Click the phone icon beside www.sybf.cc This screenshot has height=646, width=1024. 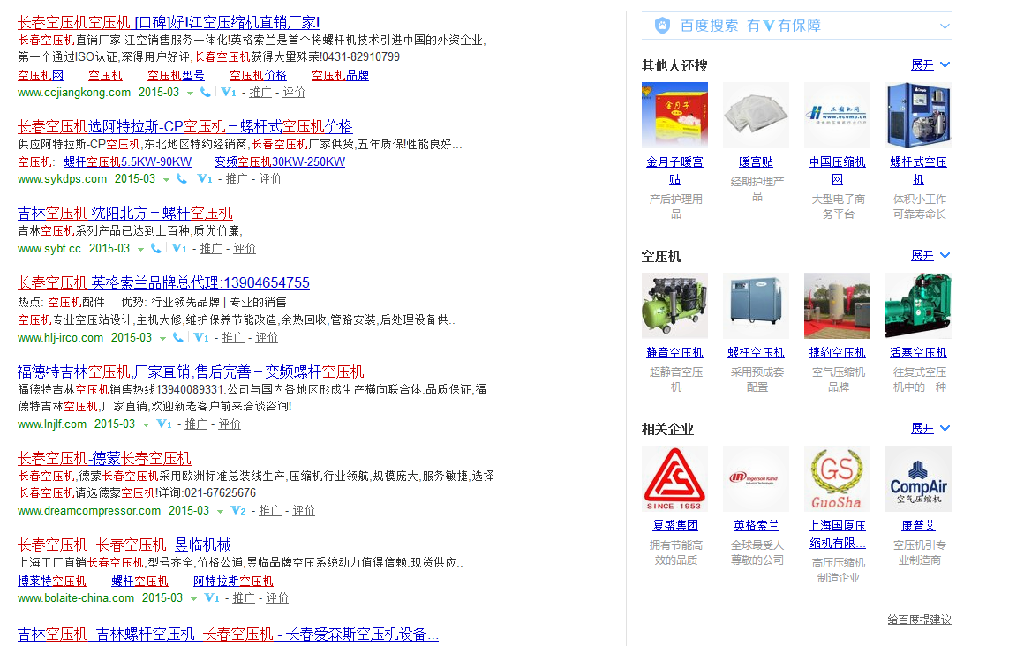(x=156, y=248)
